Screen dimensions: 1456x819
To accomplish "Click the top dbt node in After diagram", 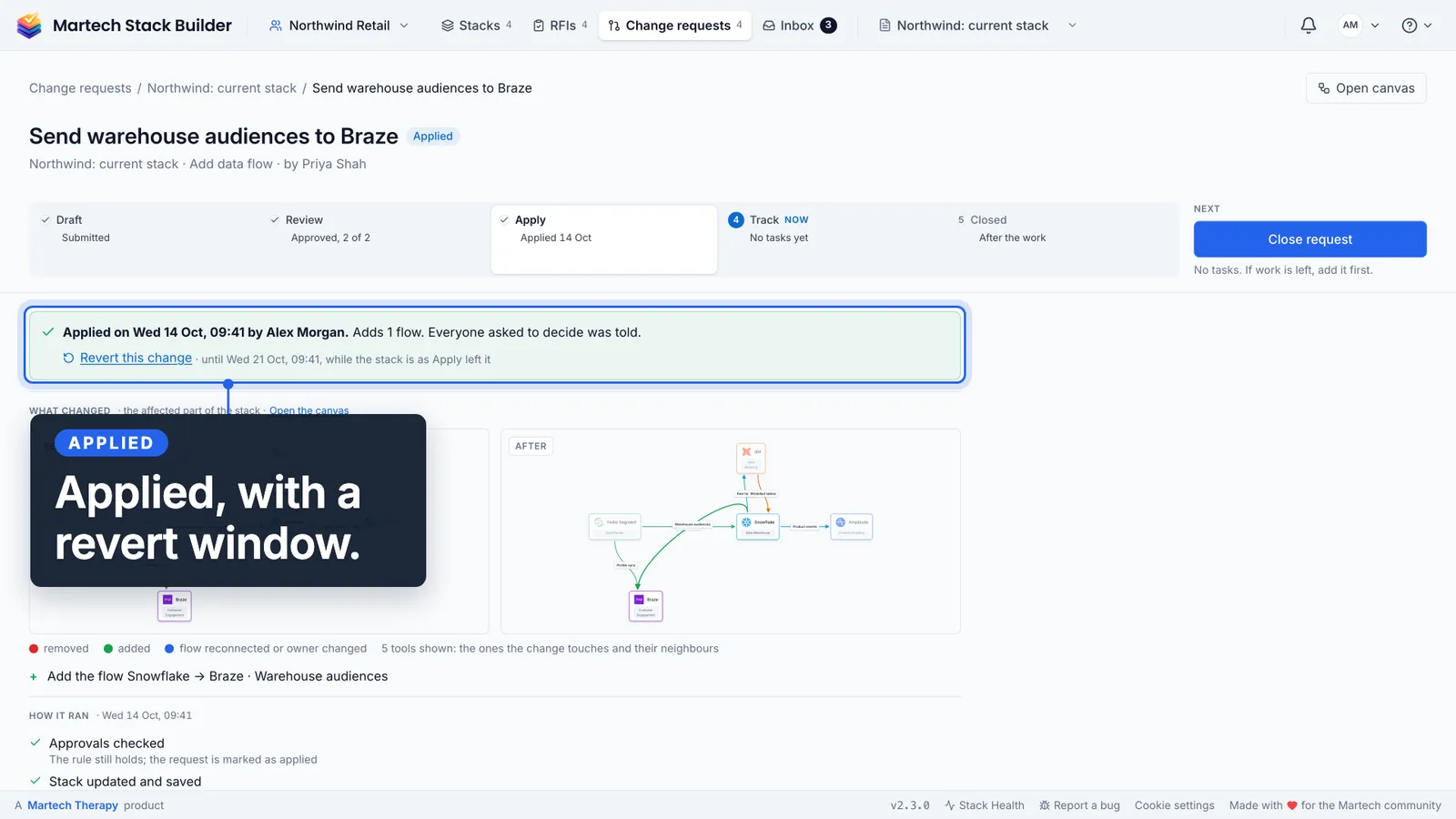I will tap(751, 458).
